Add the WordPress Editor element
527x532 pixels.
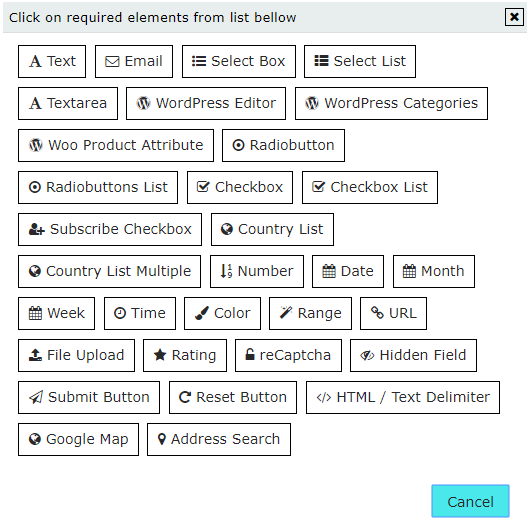(x=206, y=103)
